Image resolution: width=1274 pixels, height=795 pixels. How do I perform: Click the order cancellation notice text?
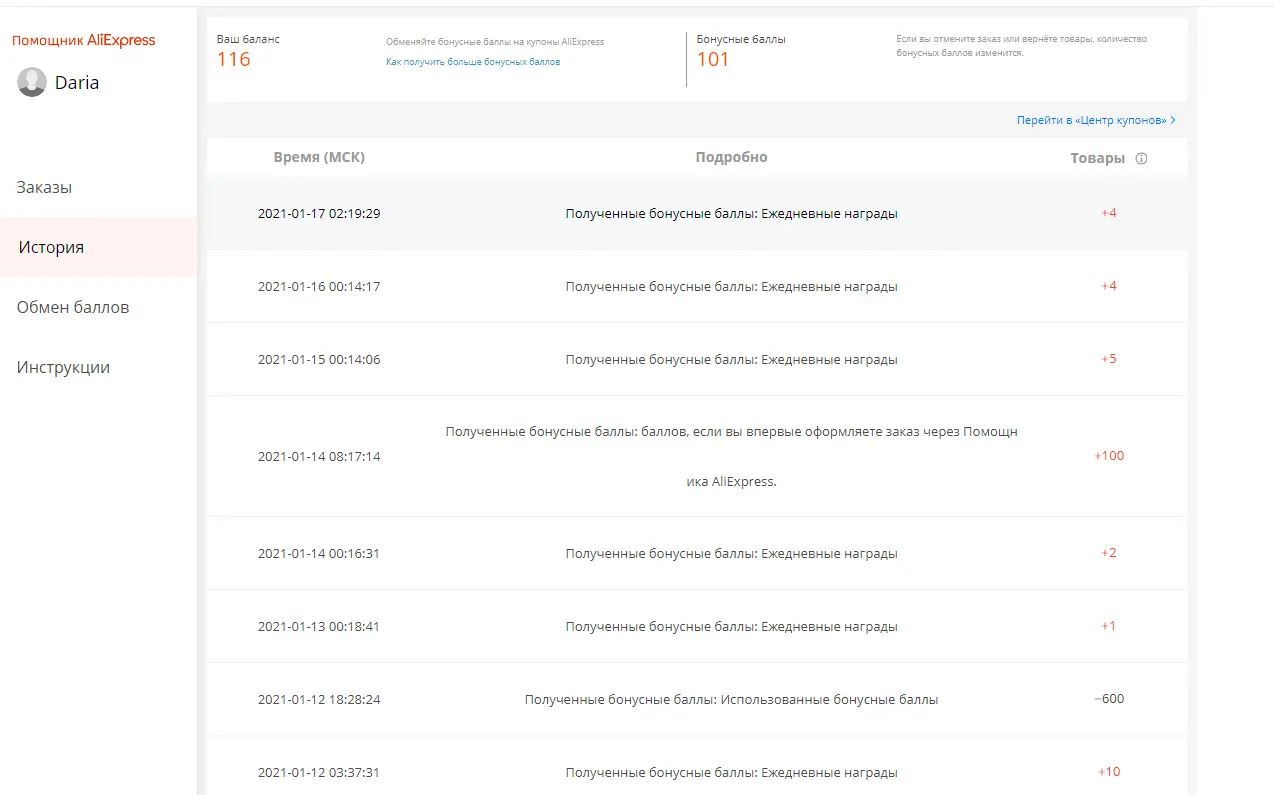[x=1022, y=46]
